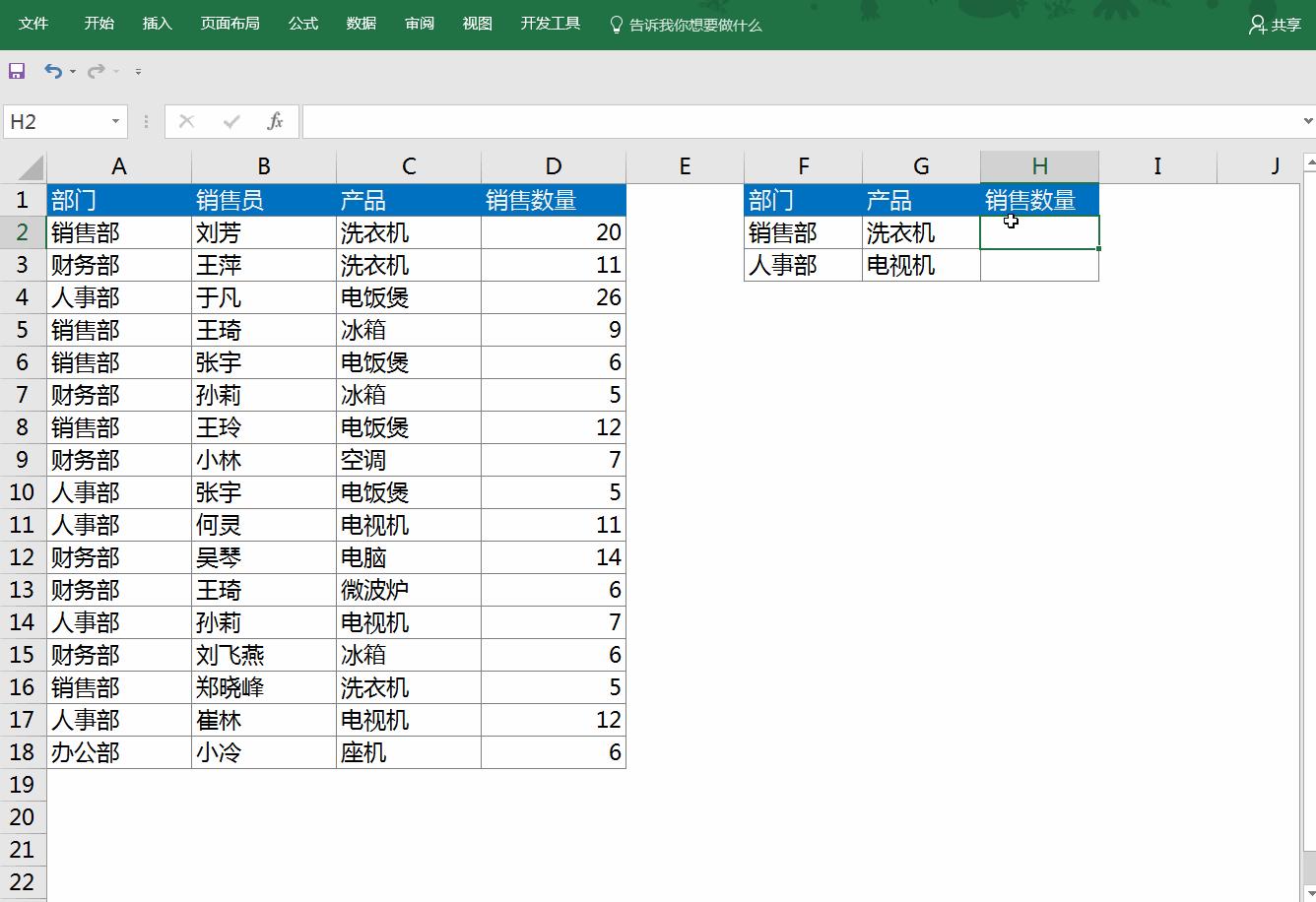Open the 文件 menu

tap(33, 22)
